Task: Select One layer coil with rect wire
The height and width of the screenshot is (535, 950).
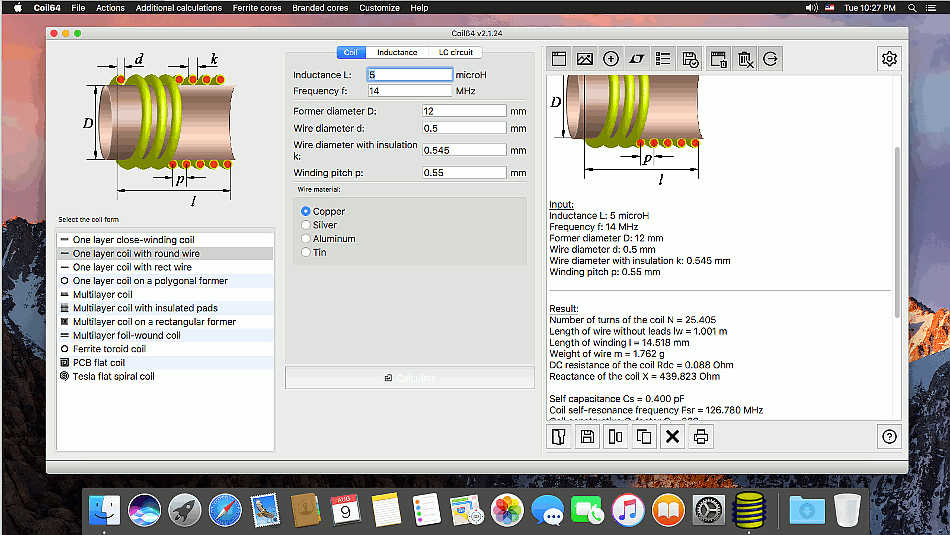Action: pos(165,267)
